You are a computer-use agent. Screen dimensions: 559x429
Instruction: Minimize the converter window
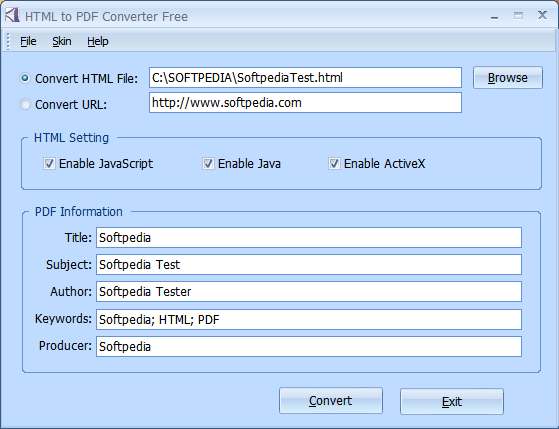tap(494, 16)
